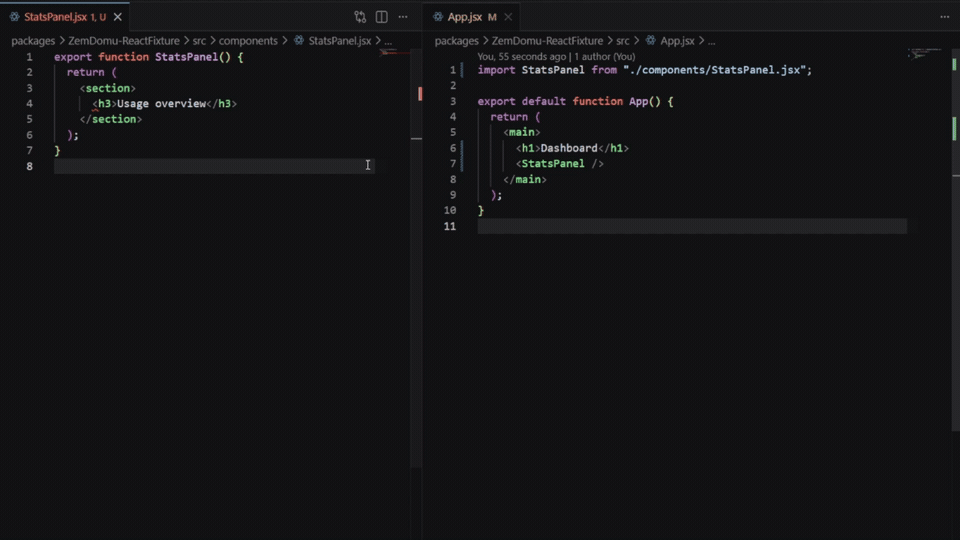Click the '<section>' opening tag in the left editor

coord(108,88)
